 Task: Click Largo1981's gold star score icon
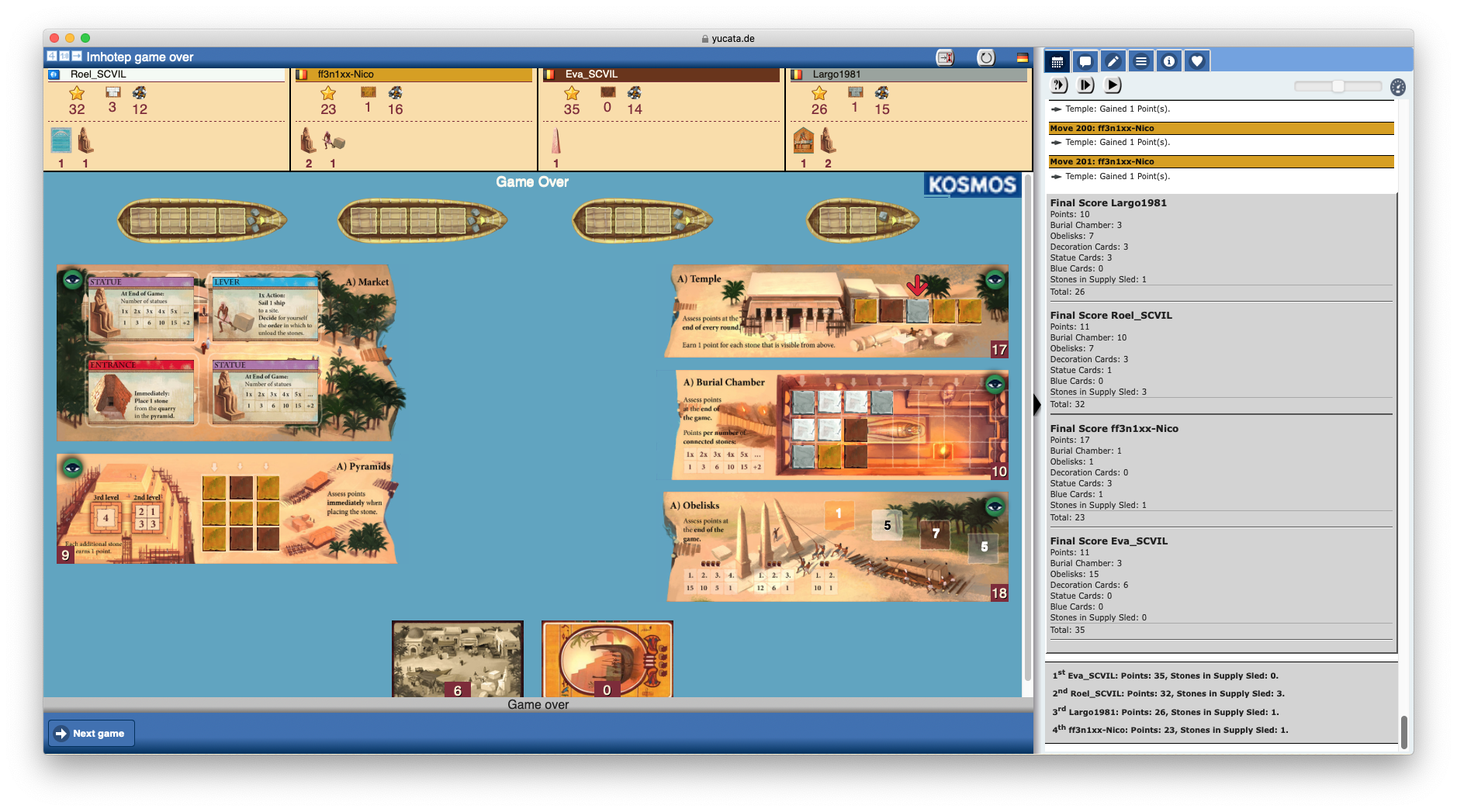pos(819,93)
